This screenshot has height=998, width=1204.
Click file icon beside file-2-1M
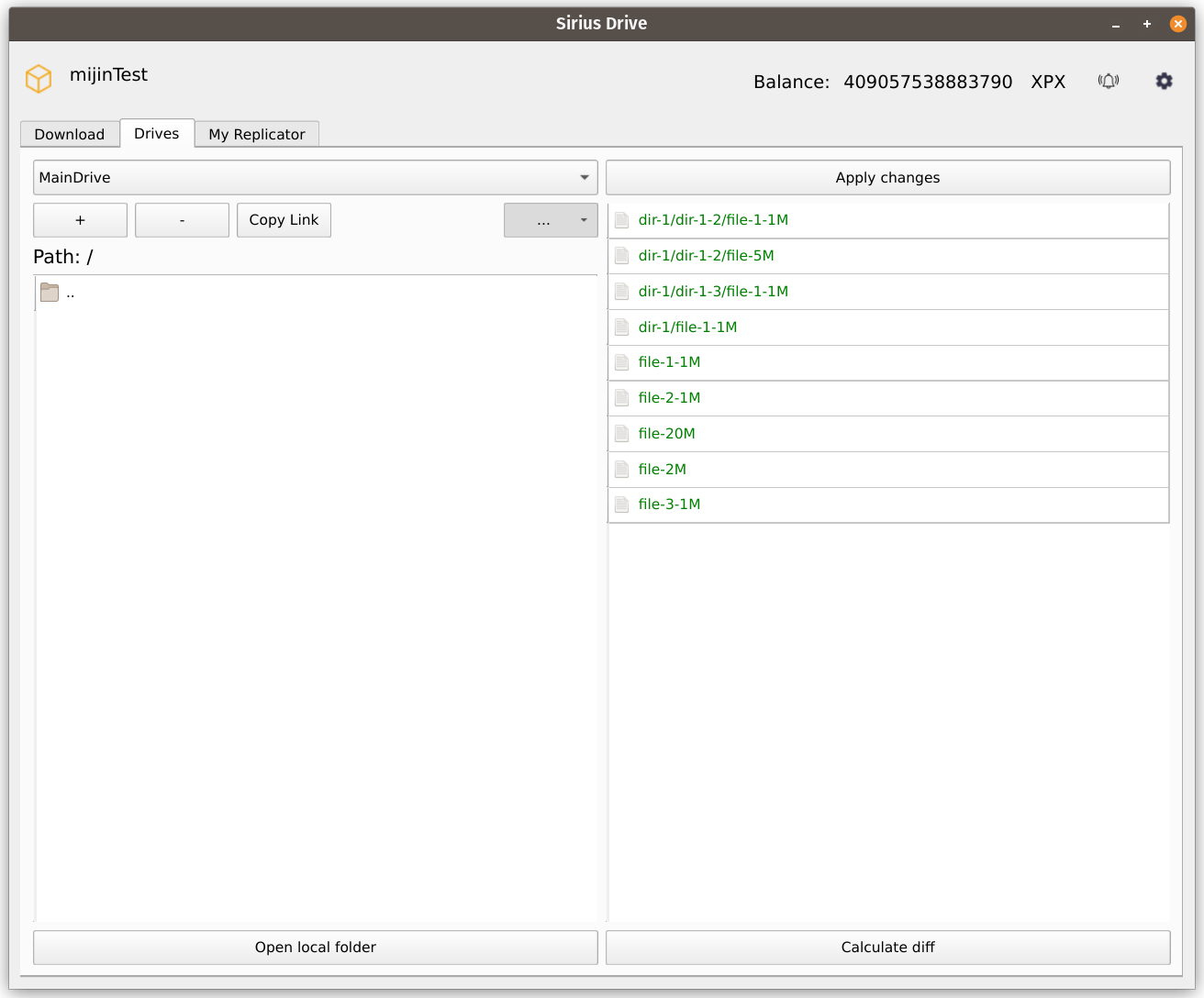pyautogui.click(x=621, y=398)
